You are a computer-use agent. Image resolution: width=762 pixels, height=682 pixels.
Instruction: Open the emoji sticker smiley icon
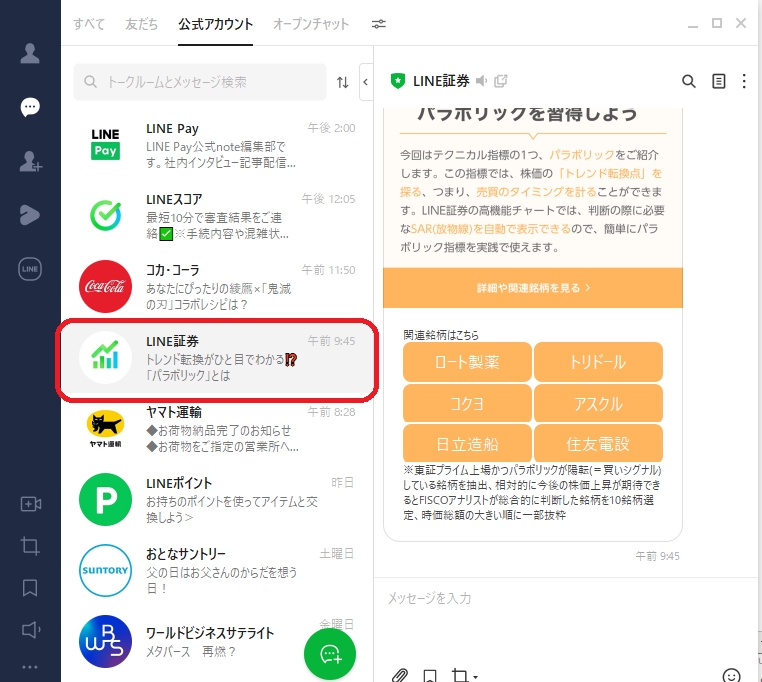pos(731,675)
